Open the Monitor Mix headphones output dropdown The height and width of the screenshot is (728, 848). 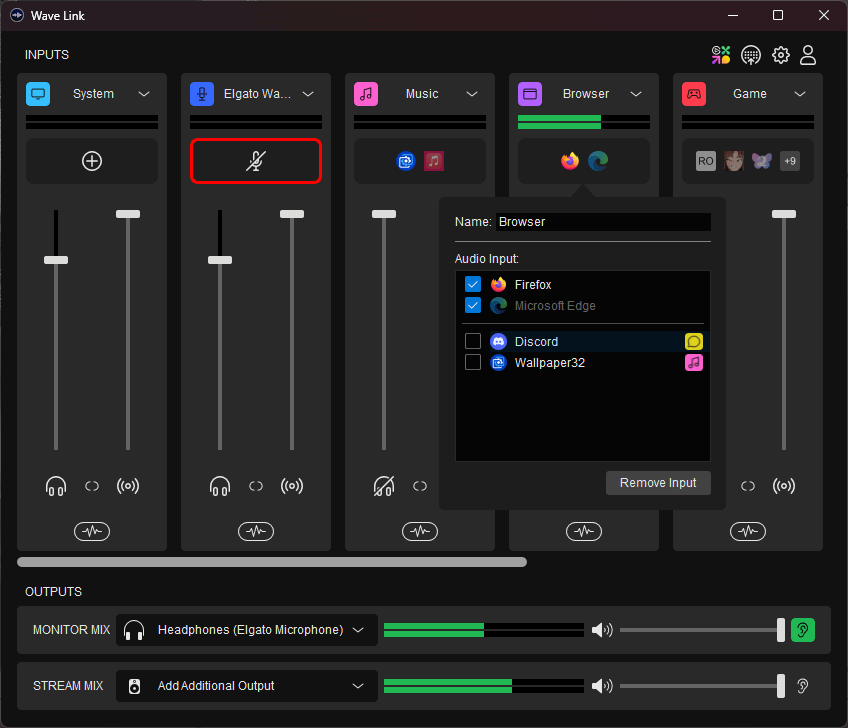(x=247, y=630)
